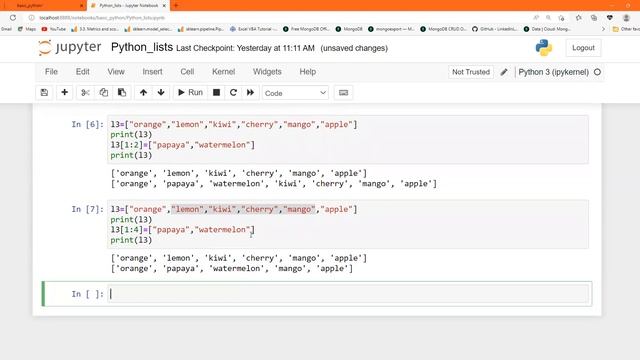Cut selected cells with scissors icon
Screen dimensions: 640x360
point(85,93)
